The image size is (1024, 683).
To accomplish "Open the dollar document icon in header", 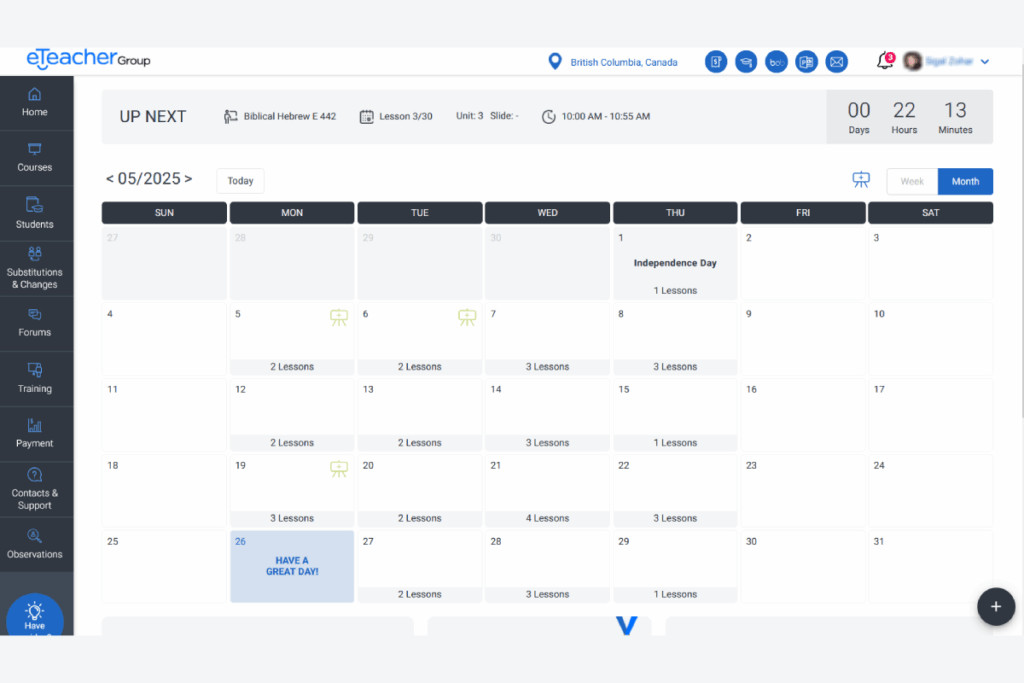I will pyautogui.click(x=716, y=62).
